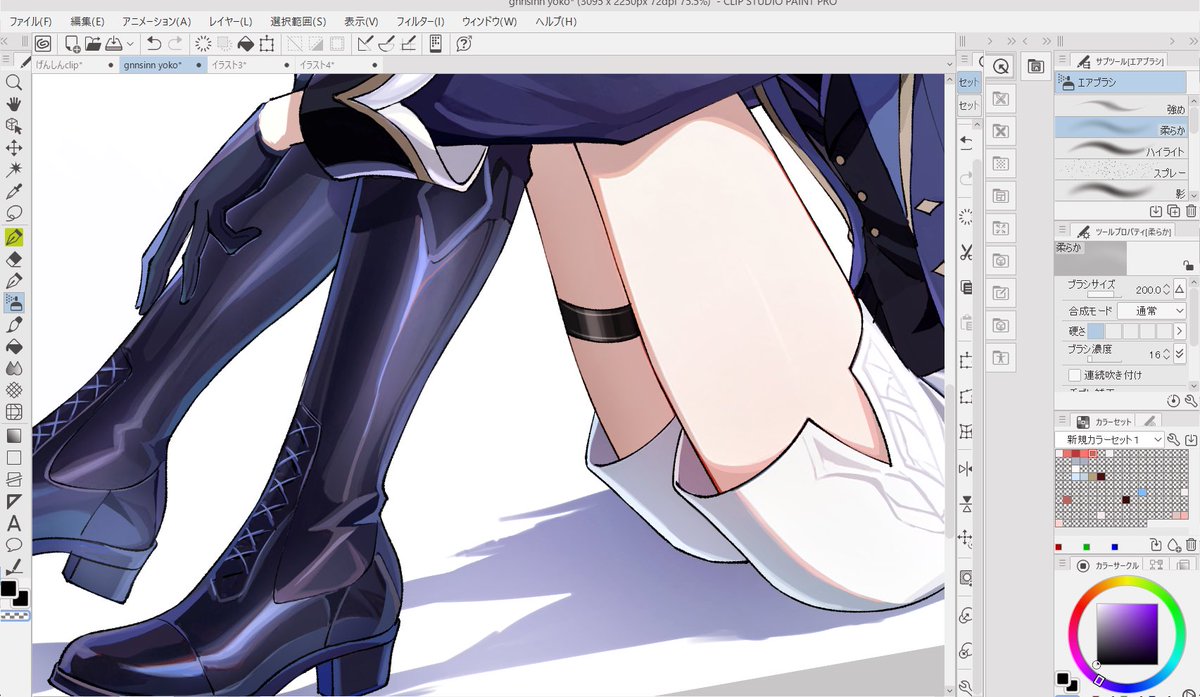
Task: Open the ウィンドウ(W) menu
Action: tap(490, 21)
